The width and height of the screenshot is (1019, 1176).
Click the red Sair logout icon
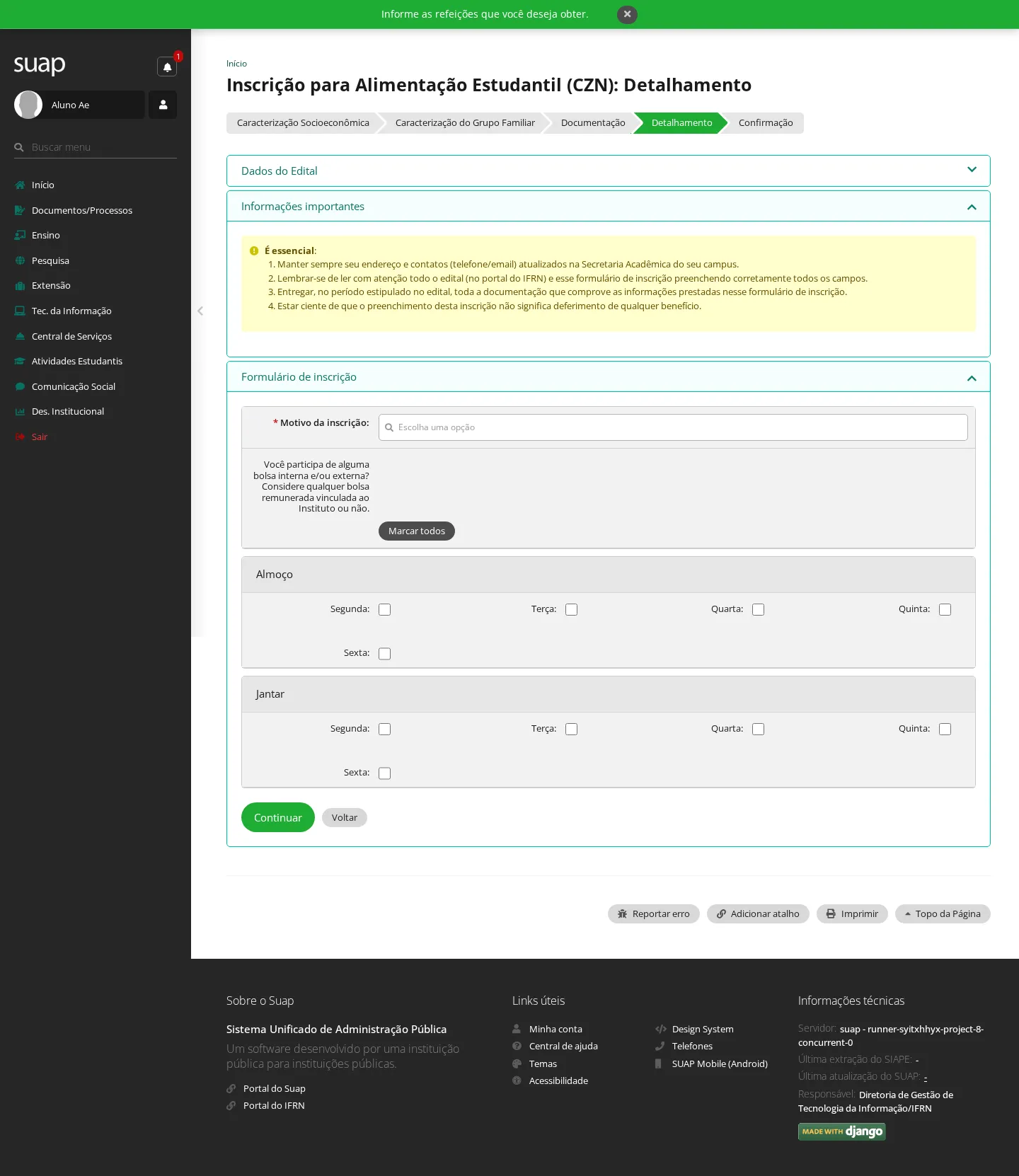pyautogui.click(x=20, y=437)
